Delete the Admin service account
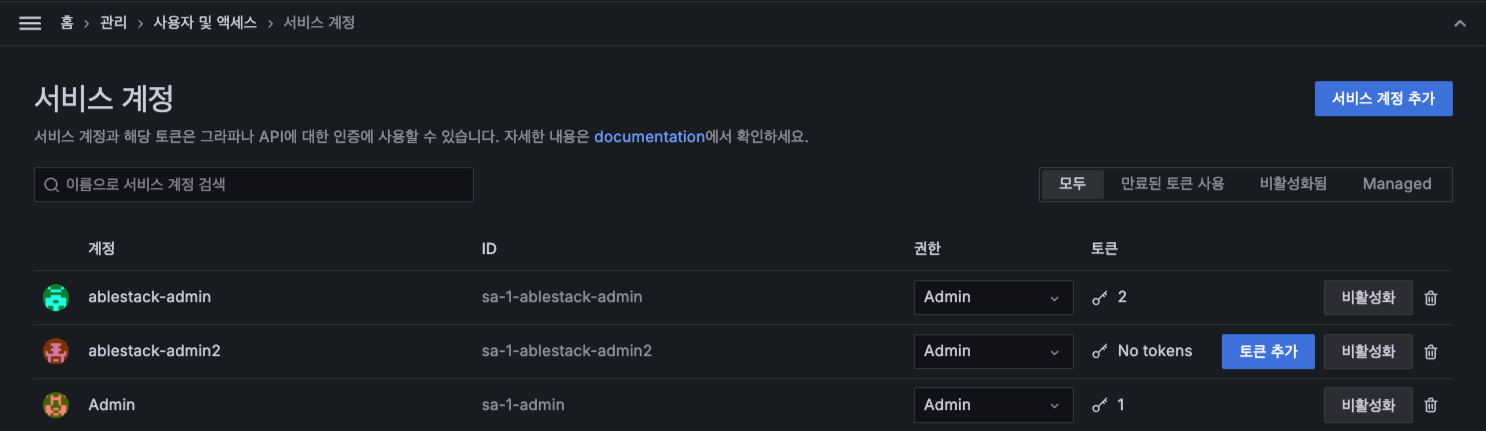Screen dimensions: 1486x431 [1430, 405]
